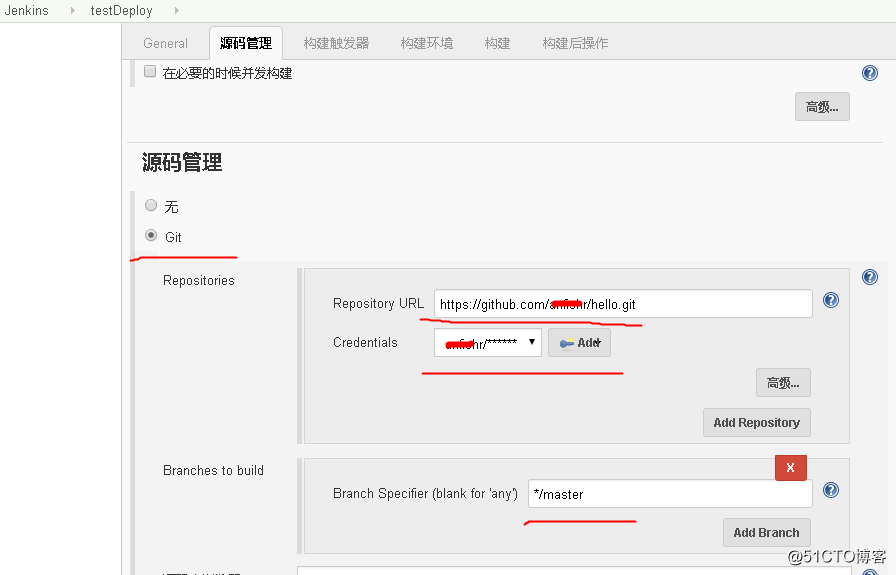Screen dimensions: 896x575
Task: Switch to the 构建后操作 tab
Action: [x=575, y=43]
